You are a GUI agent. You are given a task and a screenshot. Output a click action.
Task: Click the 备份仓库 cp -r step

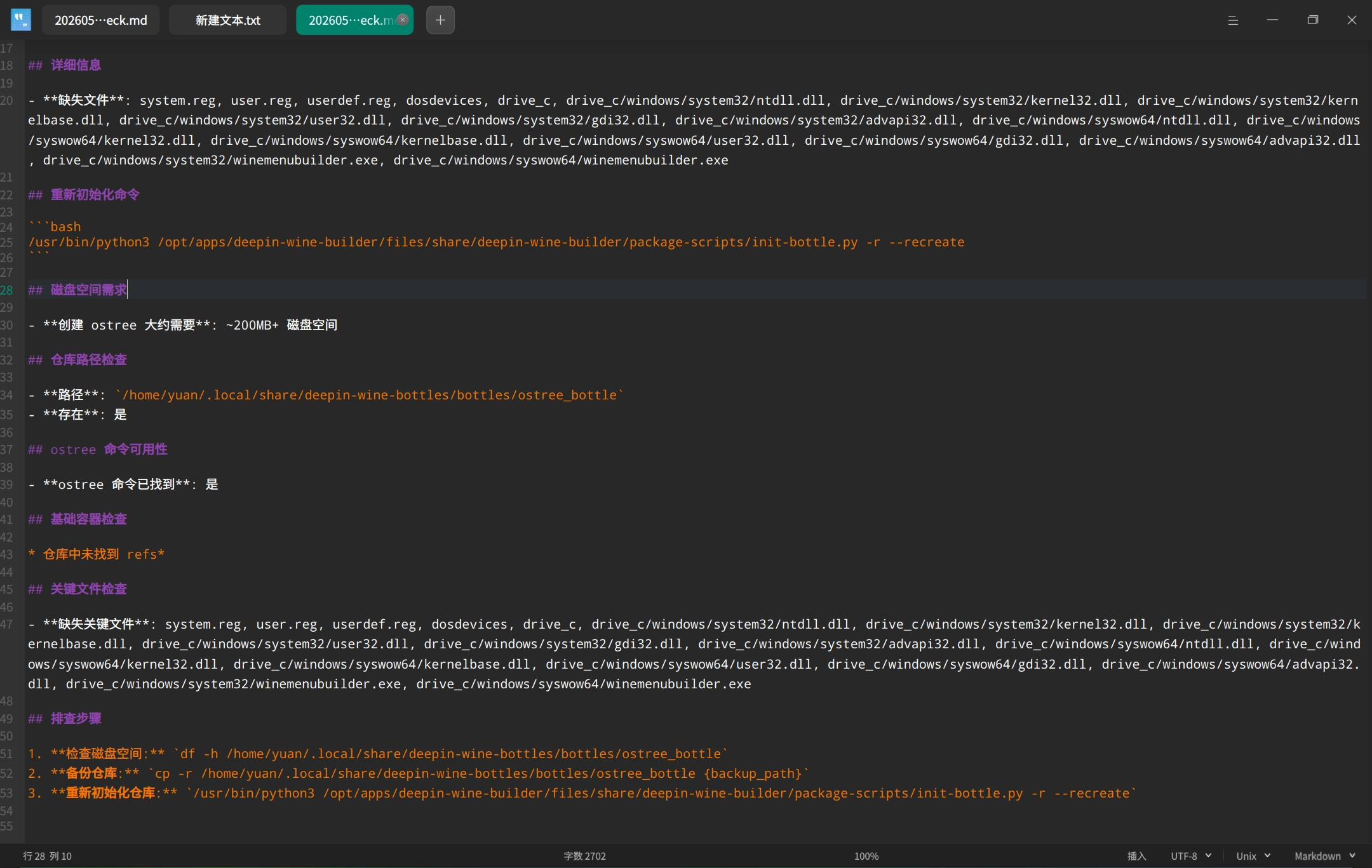point(419,773)
